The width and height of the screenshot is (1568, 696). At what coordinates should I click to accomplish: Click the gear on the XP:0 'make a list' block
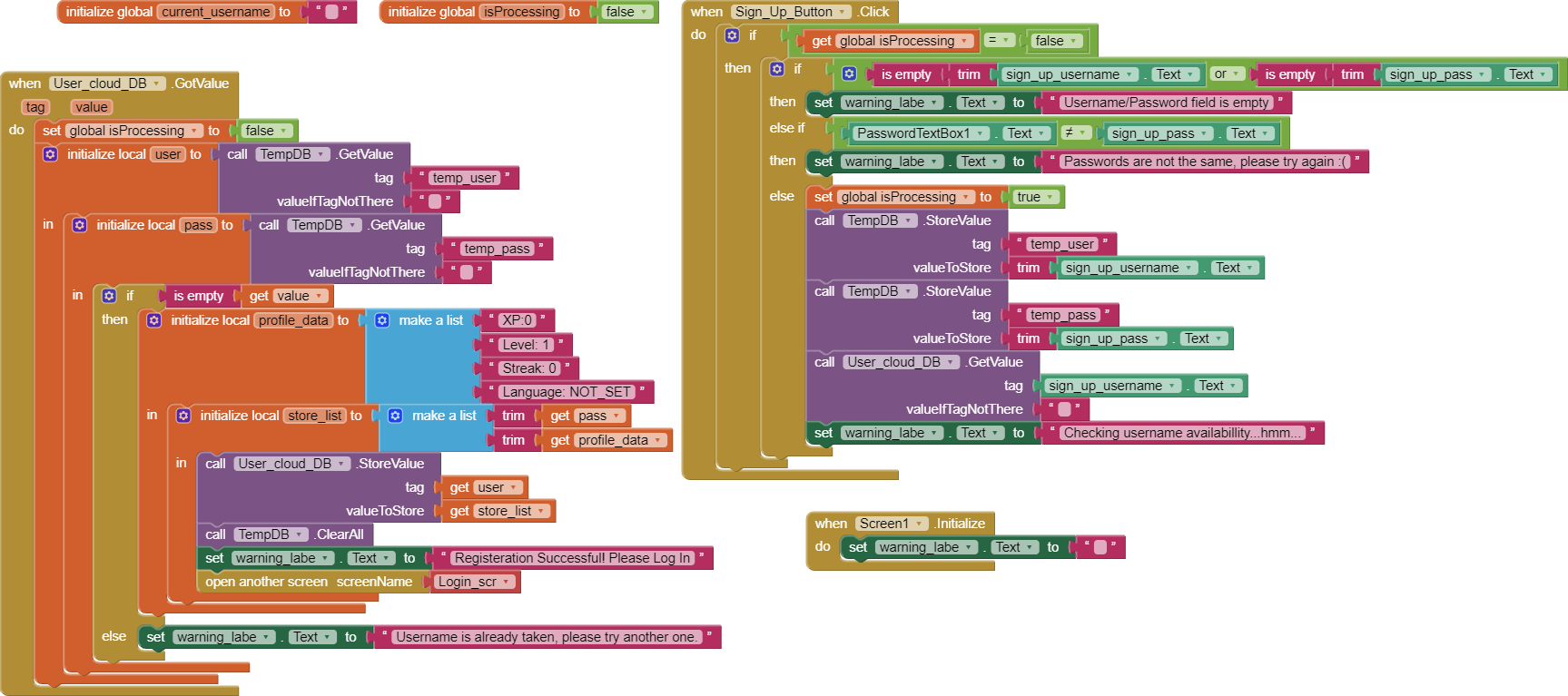tap(382, 320)
